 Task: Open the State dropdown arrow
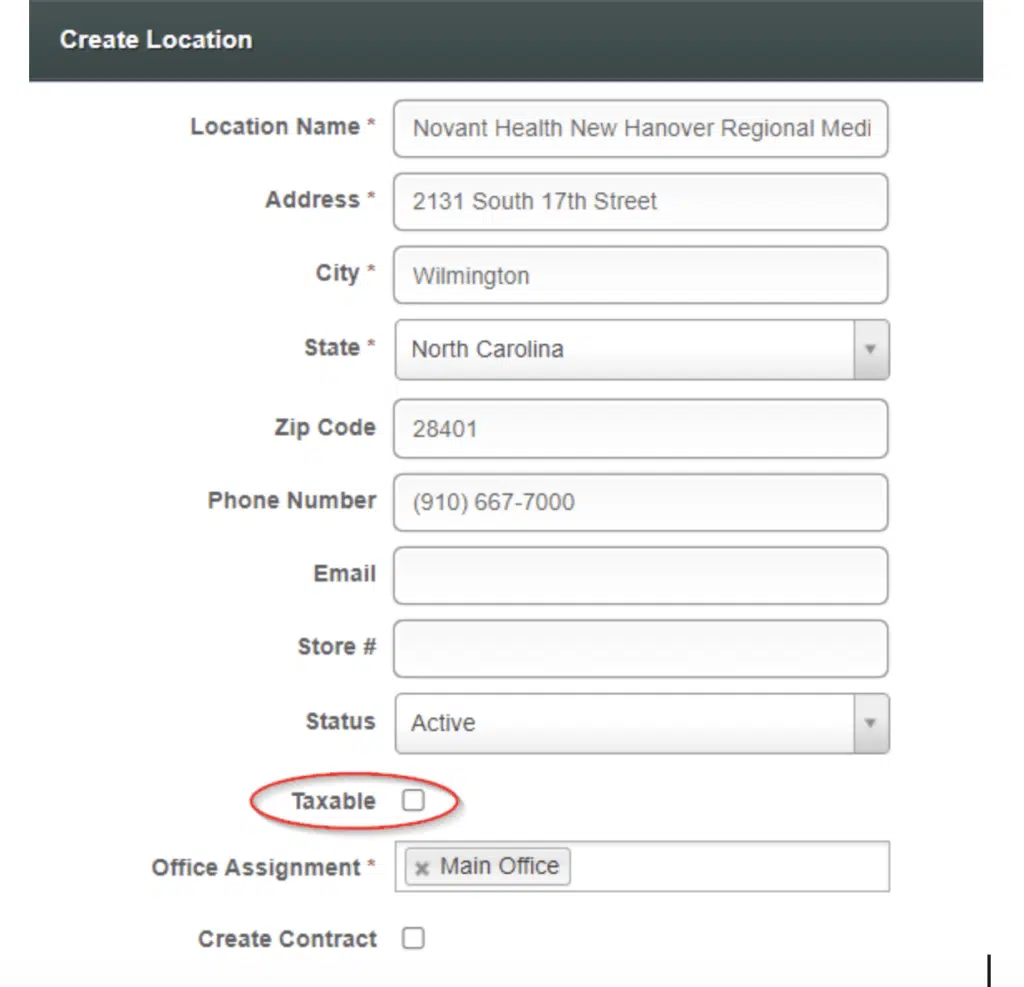(870, 349)
